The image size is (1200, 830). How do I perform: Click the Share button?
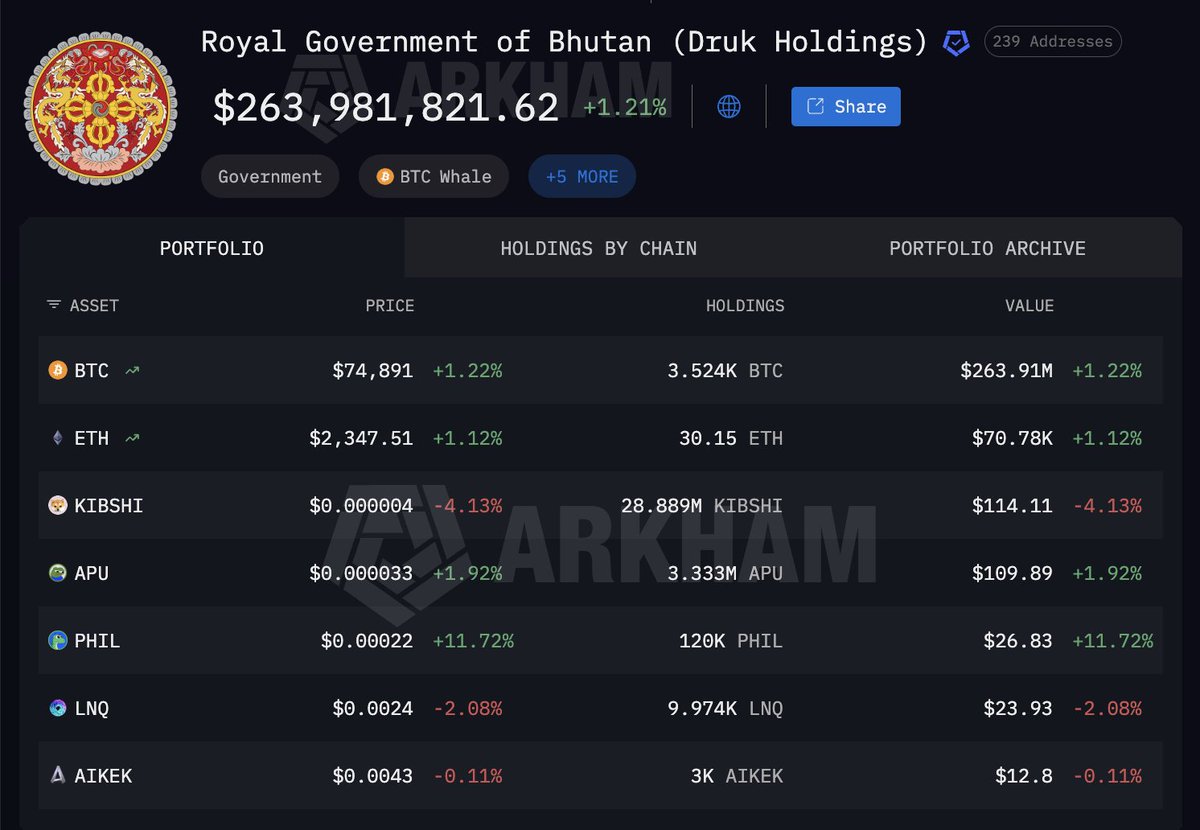tap(845, 107)
